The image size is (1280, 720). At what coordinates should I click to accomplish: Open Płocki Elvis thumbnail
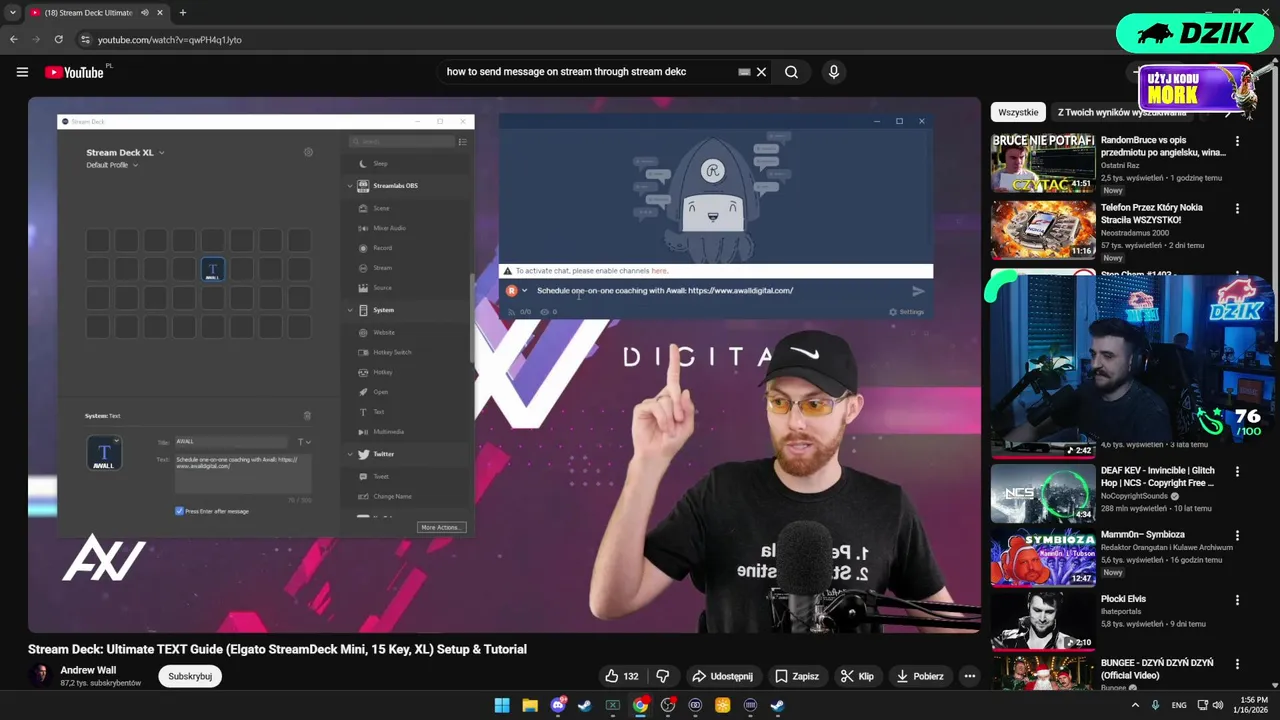pos(1042,620)
